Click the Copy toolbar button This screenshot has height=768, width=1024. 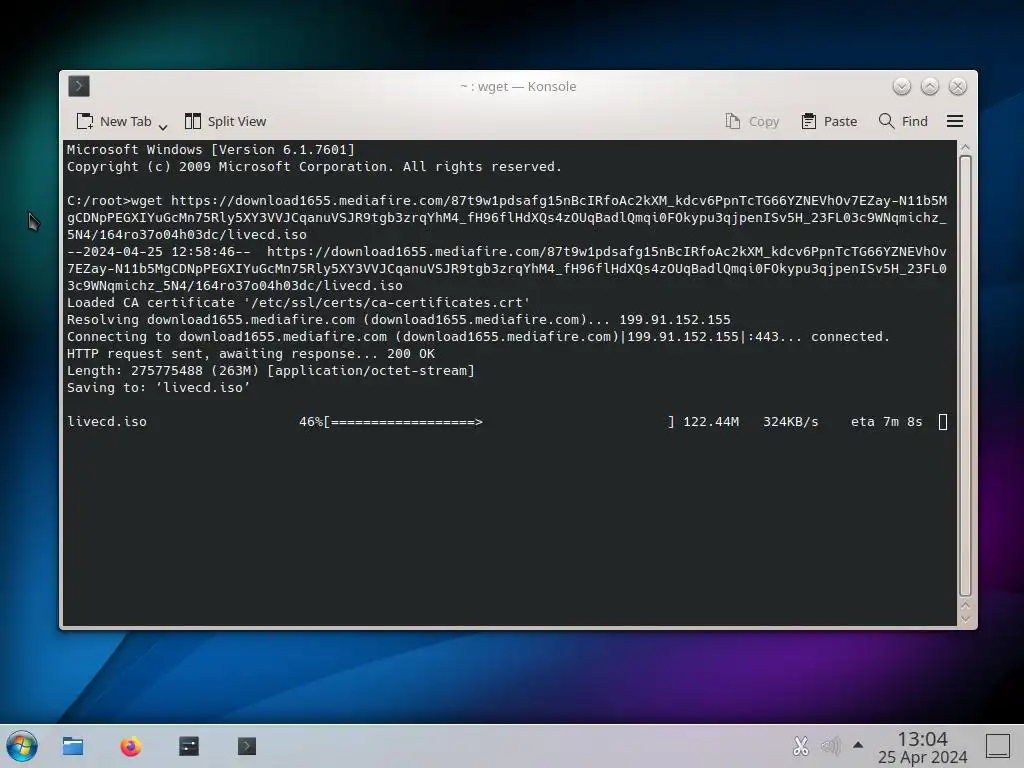[x=752, y=121]
